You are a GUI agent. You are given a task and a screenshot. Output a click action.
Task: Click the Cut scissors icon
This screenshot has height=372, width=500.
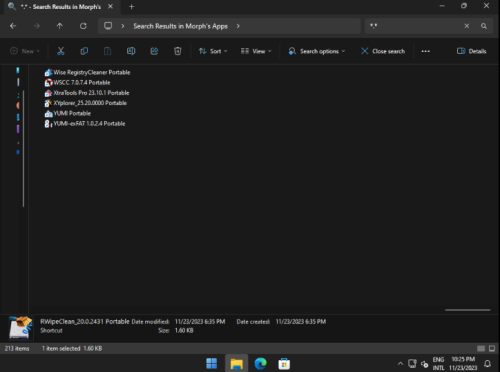click(61, 51)
